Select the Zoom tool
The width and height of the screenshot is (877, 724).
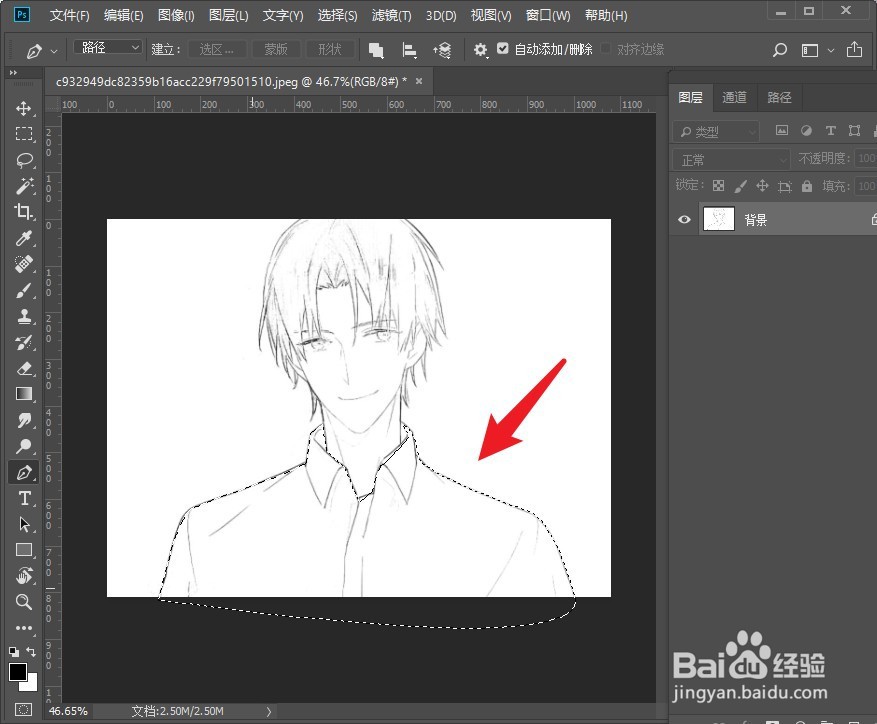23,602
